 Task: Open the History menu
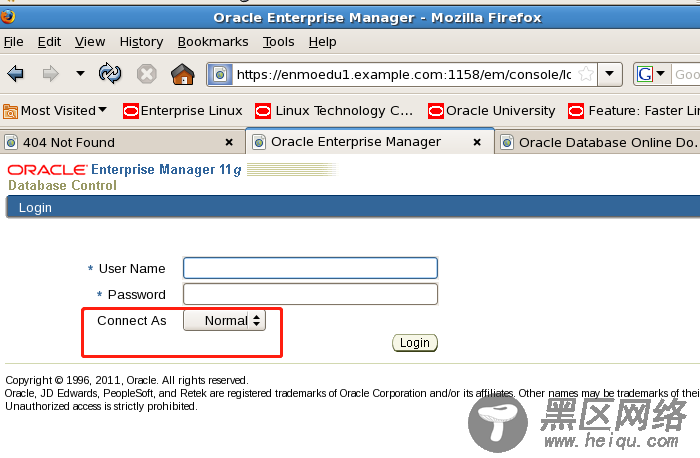click(141, 42)
